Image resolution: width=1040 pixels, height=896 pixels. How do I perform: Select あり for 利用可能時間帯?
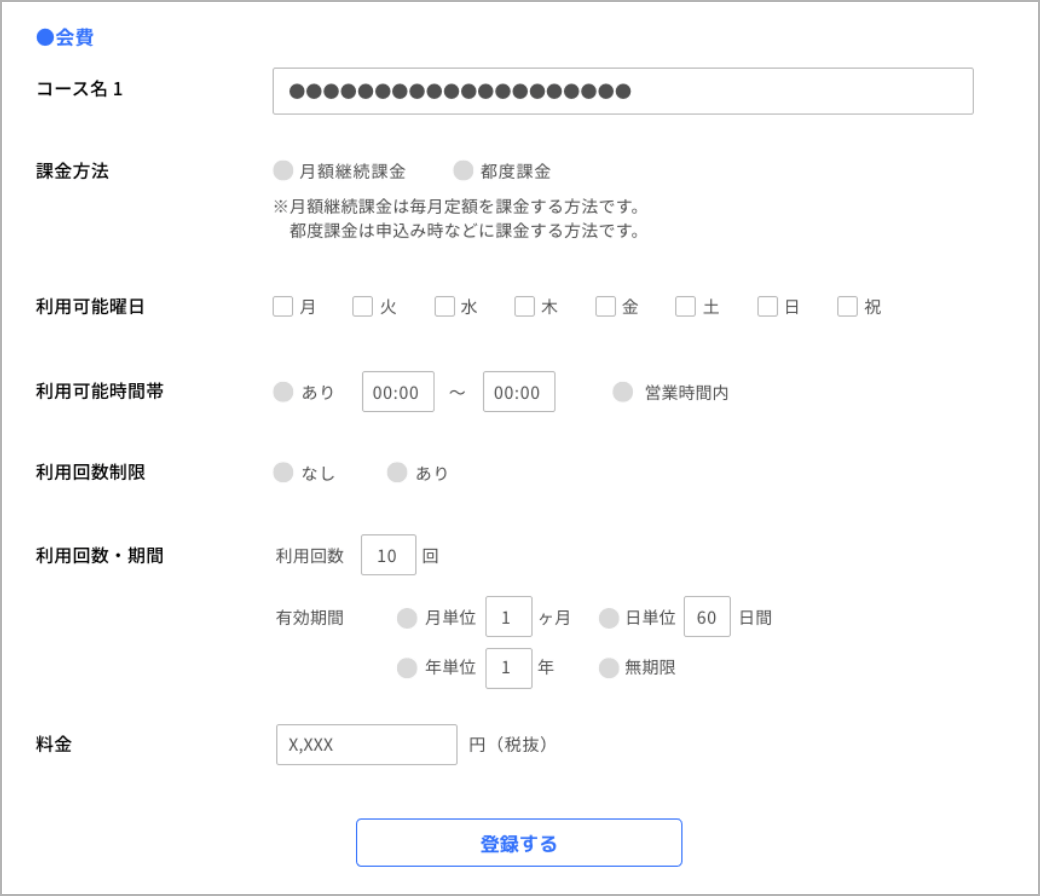(283, 392)
